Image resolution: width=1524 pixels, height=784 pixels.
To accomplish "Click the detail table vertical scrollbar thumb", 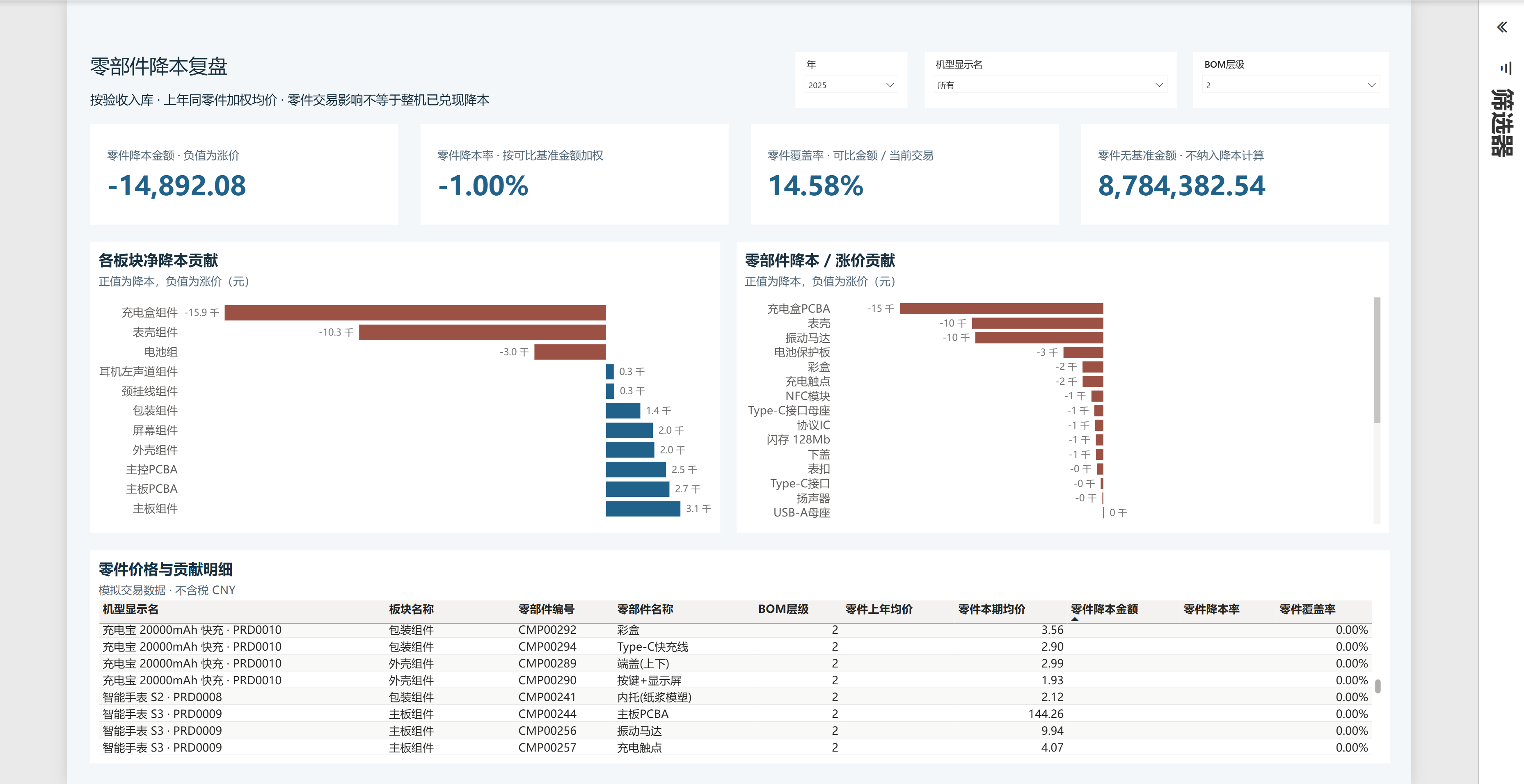I will (x=1378, y=686).
